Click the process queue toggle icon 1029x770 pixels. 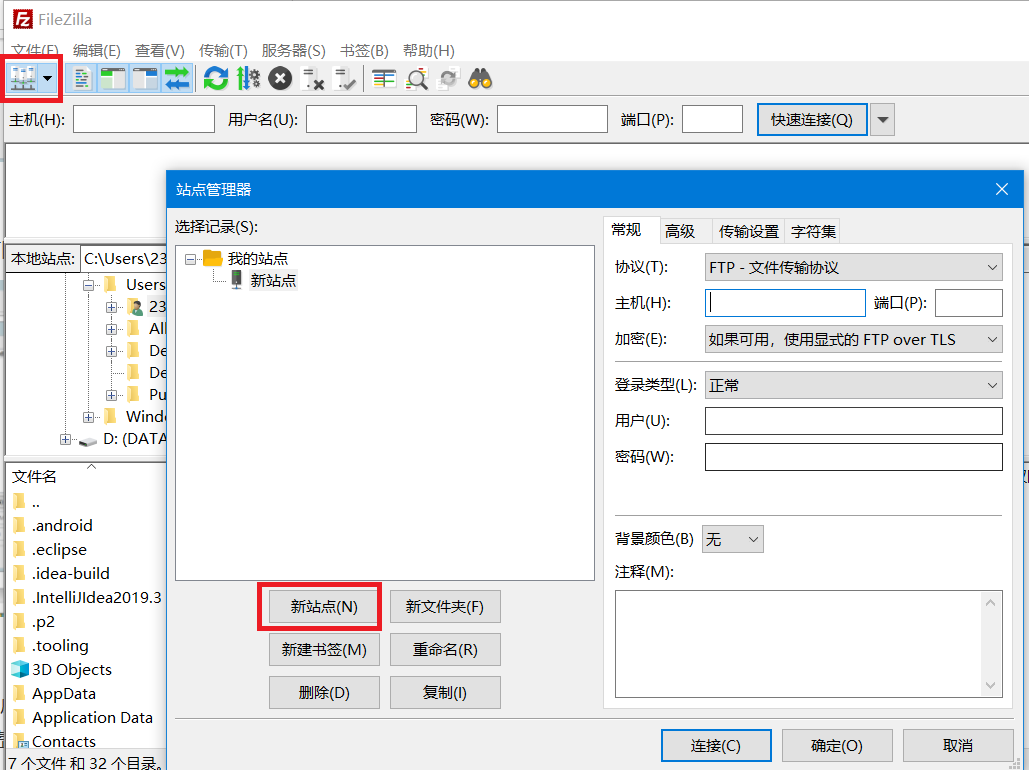click(x=248, y=79)
